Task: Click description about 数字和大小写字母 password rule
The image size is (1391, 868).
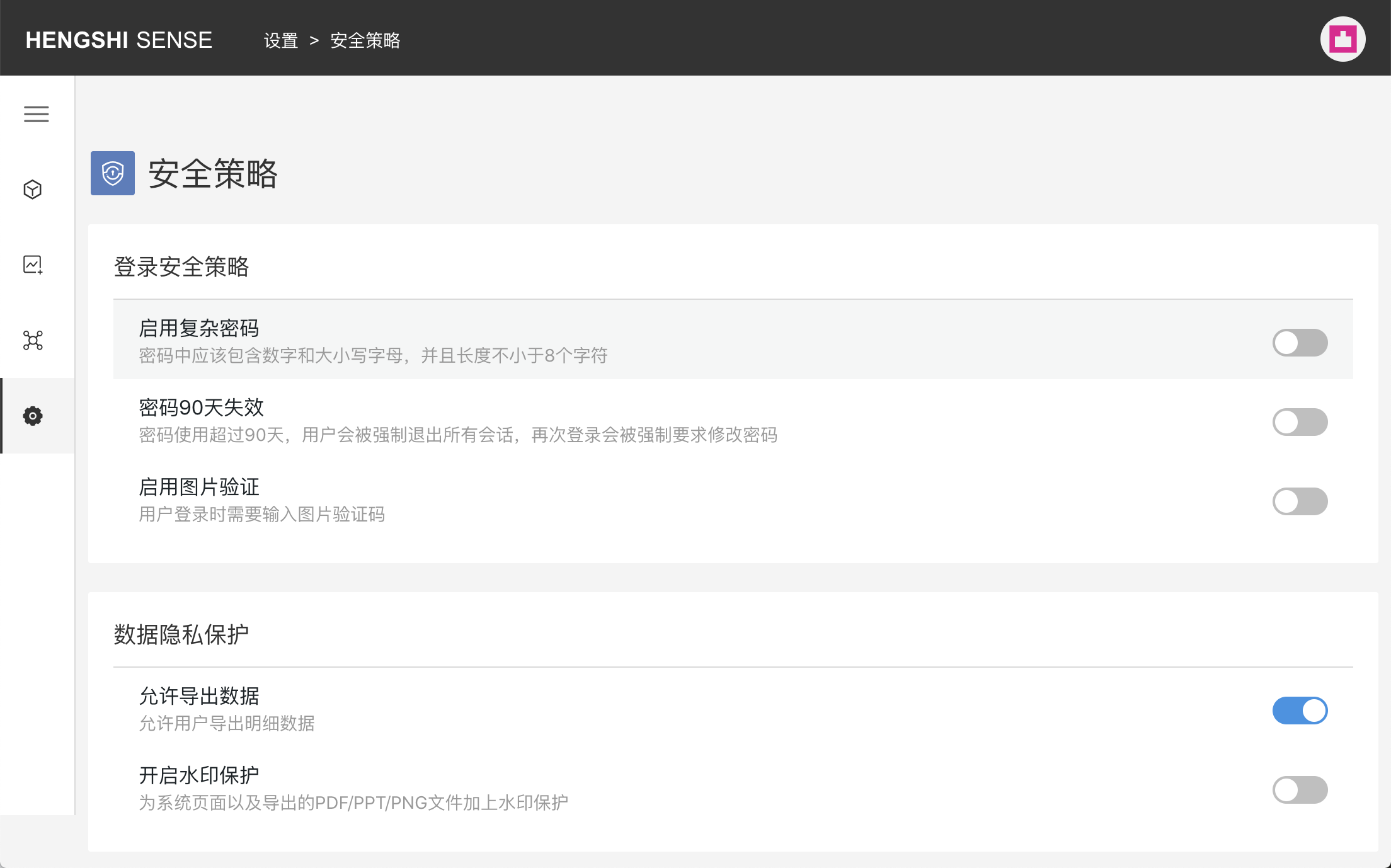Action: 374,356
